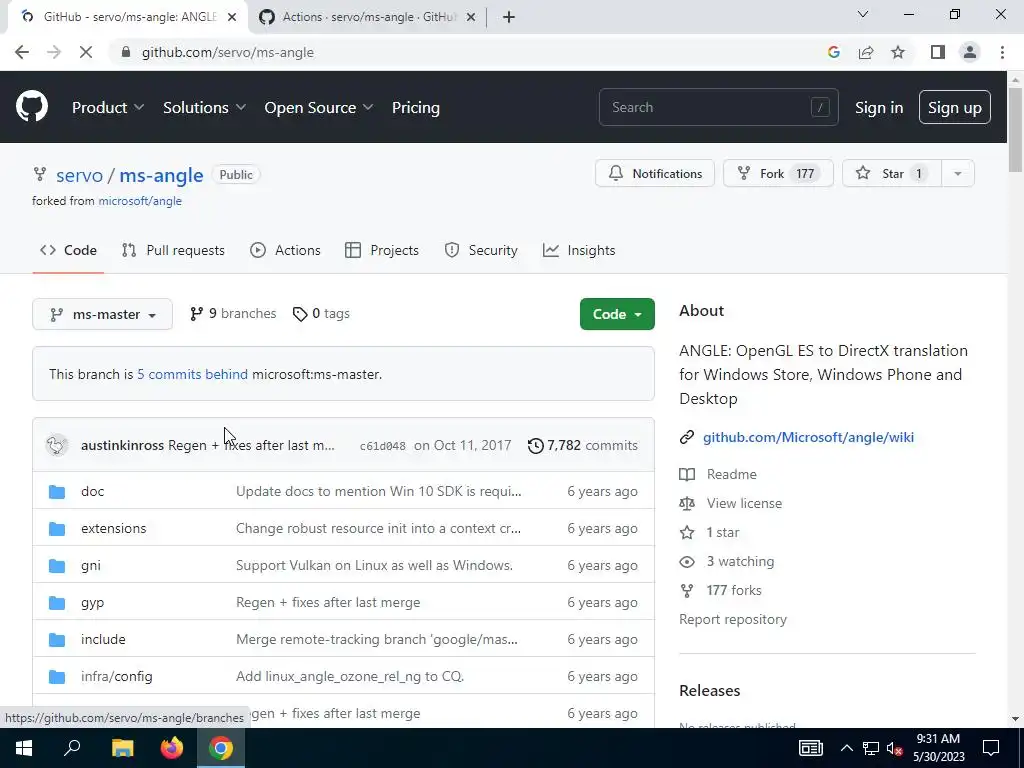Launch Firefox from taskbar
1024x768 pixels.
(x=172, y=748)
